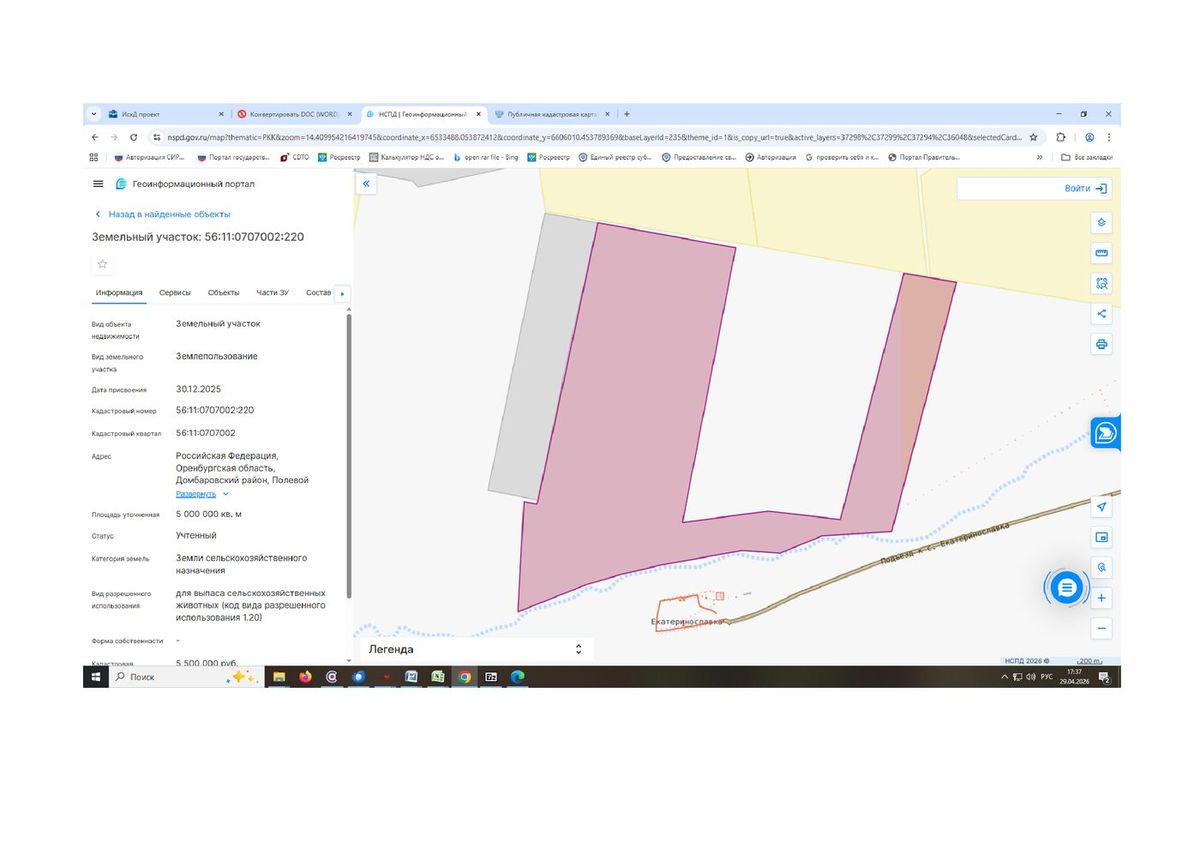Image resolution: width=1200 pixels, height=849 pixels.
Task: Open the Windows Start menu
Action: point(96,677)
